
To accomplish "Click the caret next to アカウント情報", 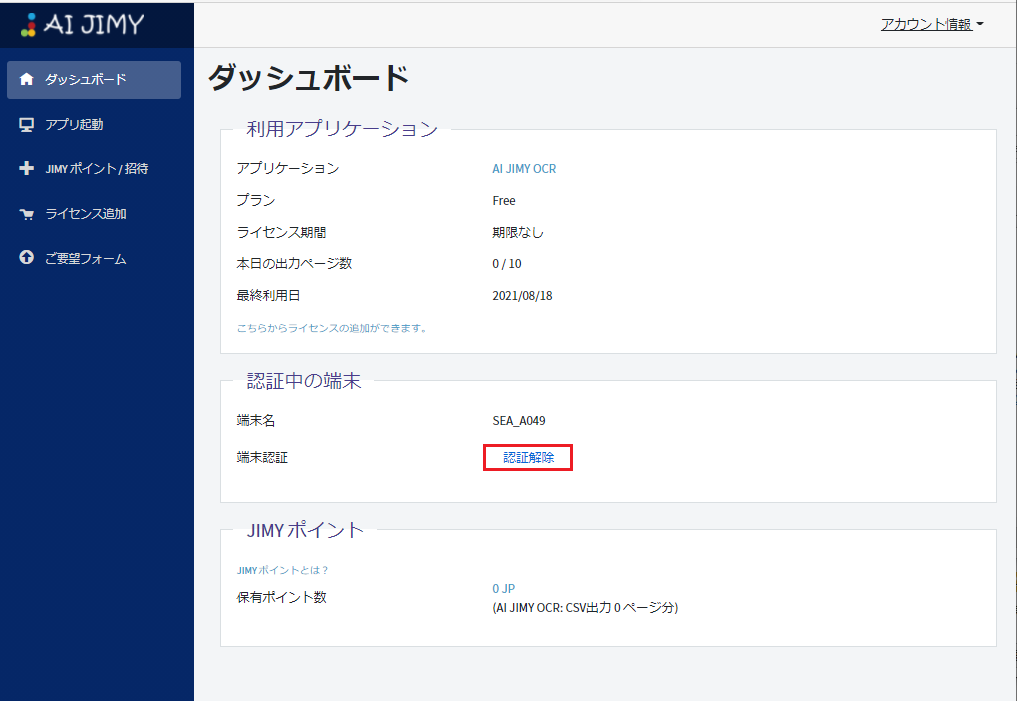I will coord(980,25).
